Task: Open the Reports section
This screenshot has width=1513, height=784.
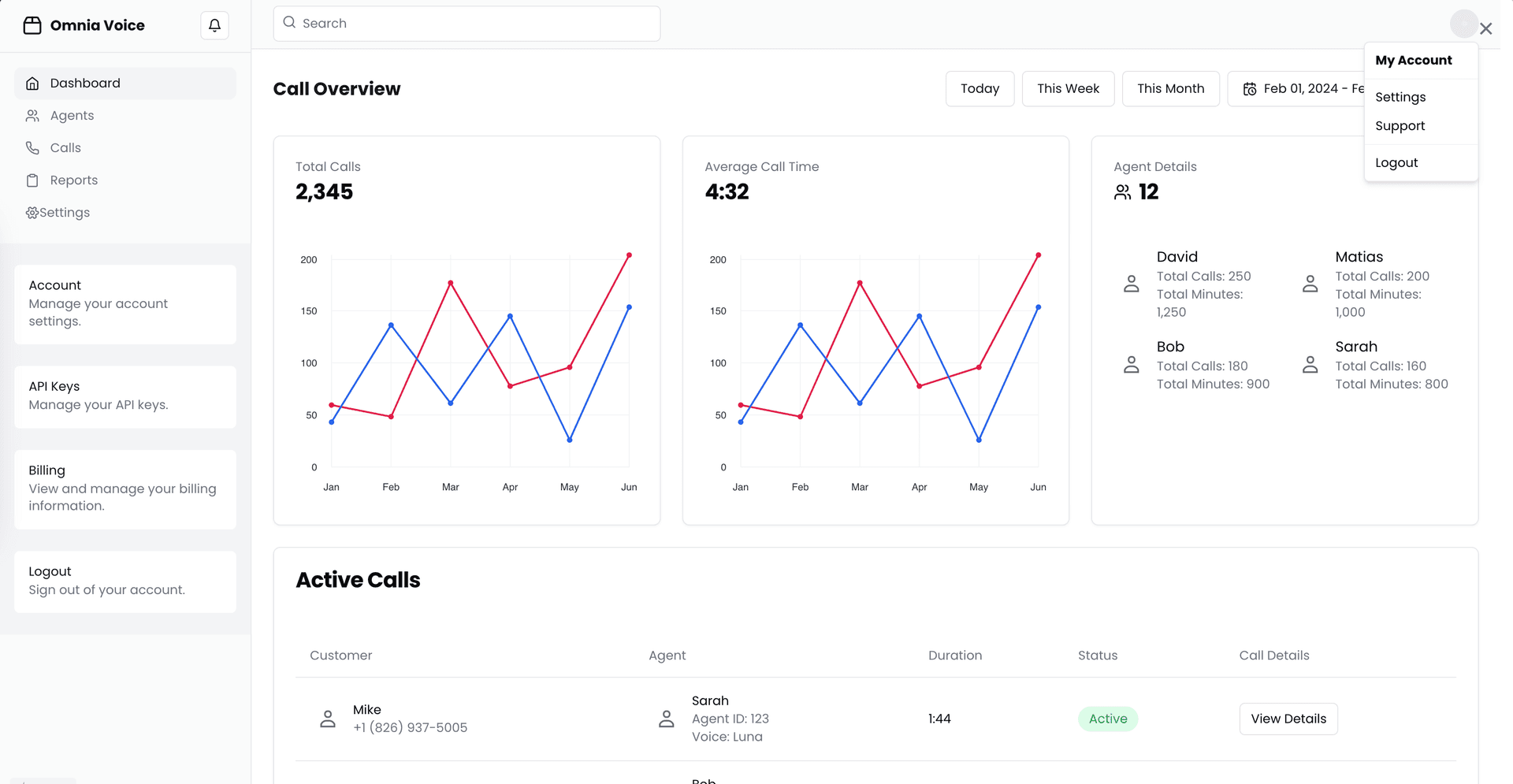Action: coord(125,180)
